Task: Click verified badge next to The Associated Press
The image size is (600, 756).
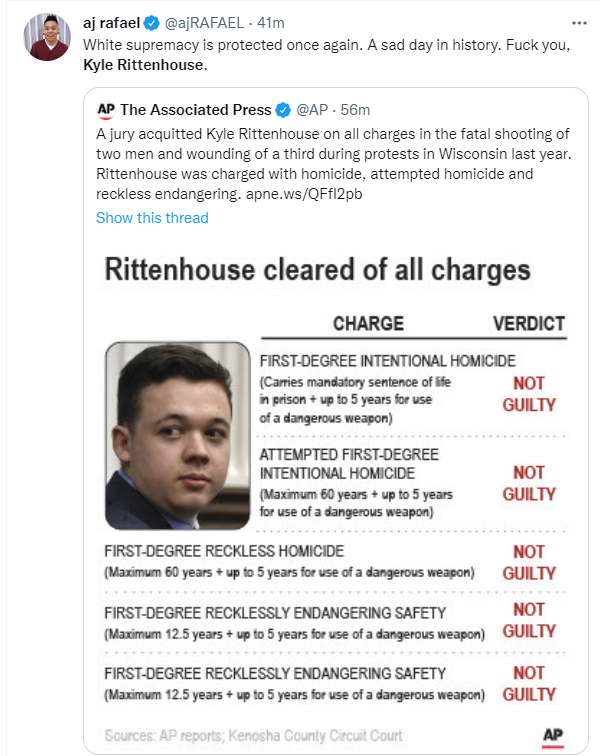Action: coord(283,110)
